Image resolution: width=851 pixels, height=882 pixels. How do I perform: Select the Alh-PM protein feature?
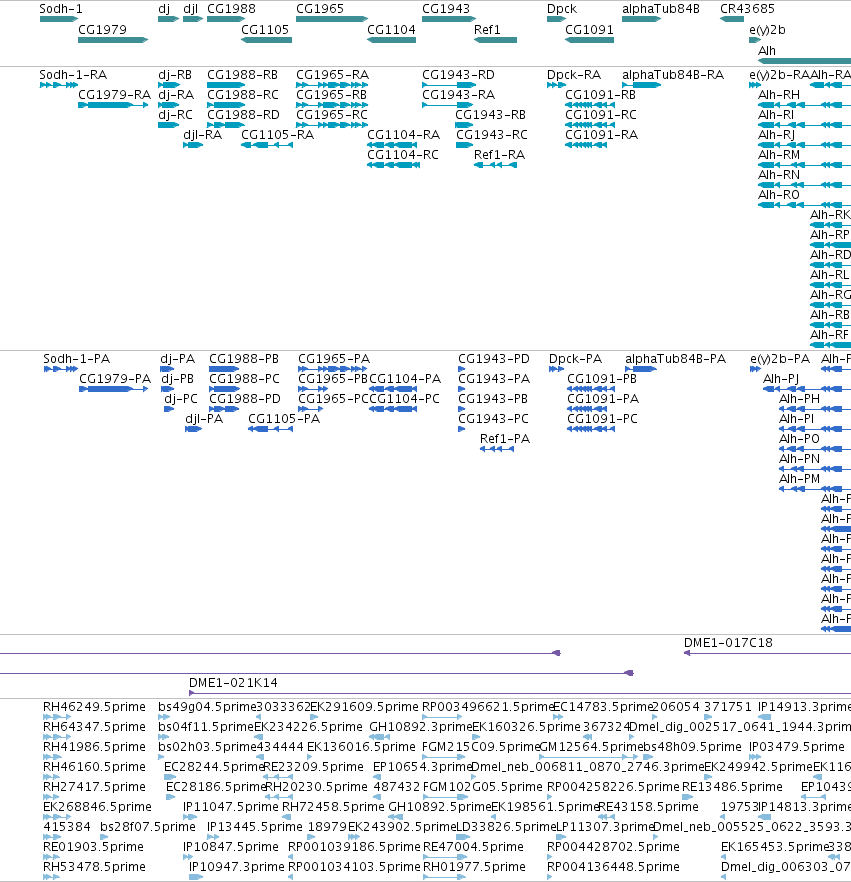[x=814, y=488]
